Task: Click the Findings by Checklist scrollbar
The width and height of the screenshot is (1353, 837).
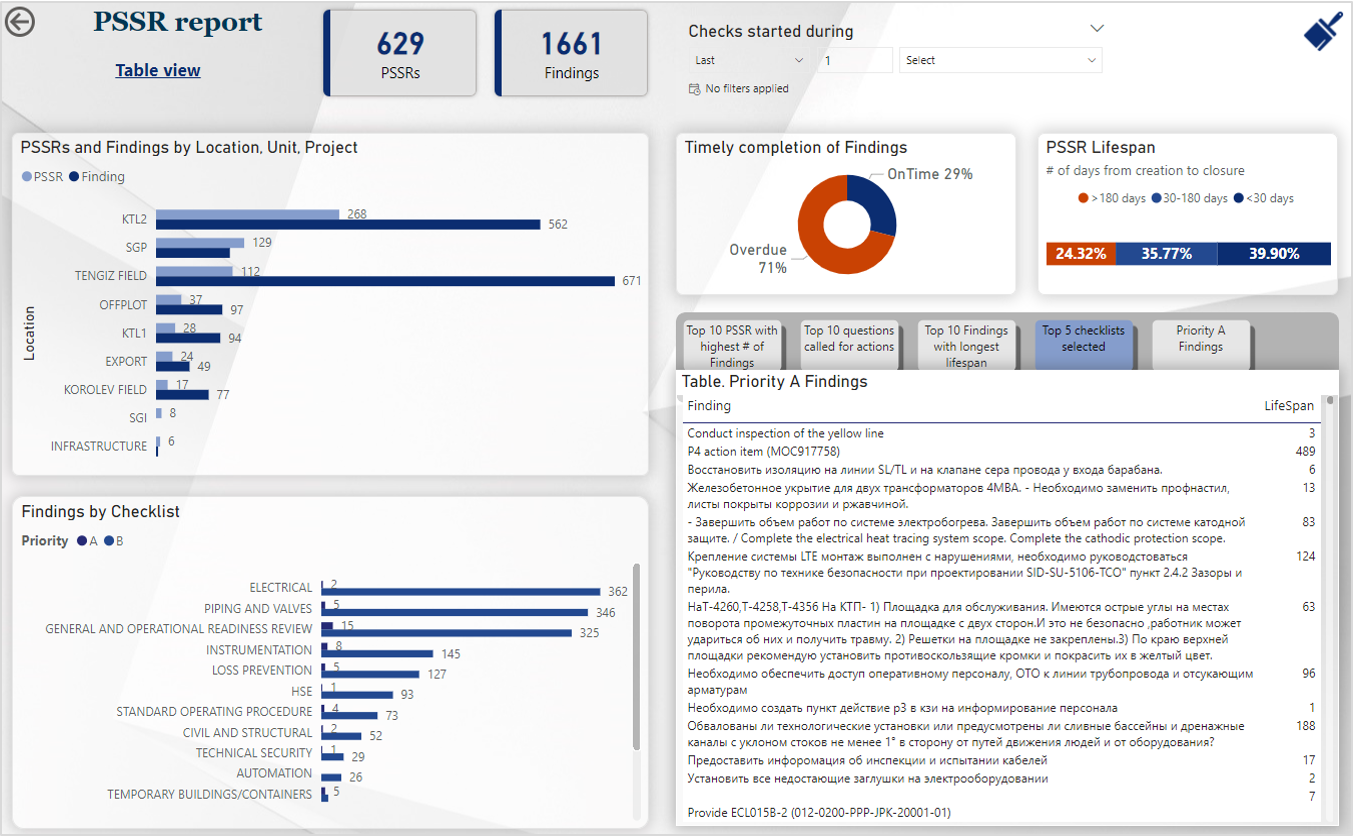Action: tap(637, 658)
